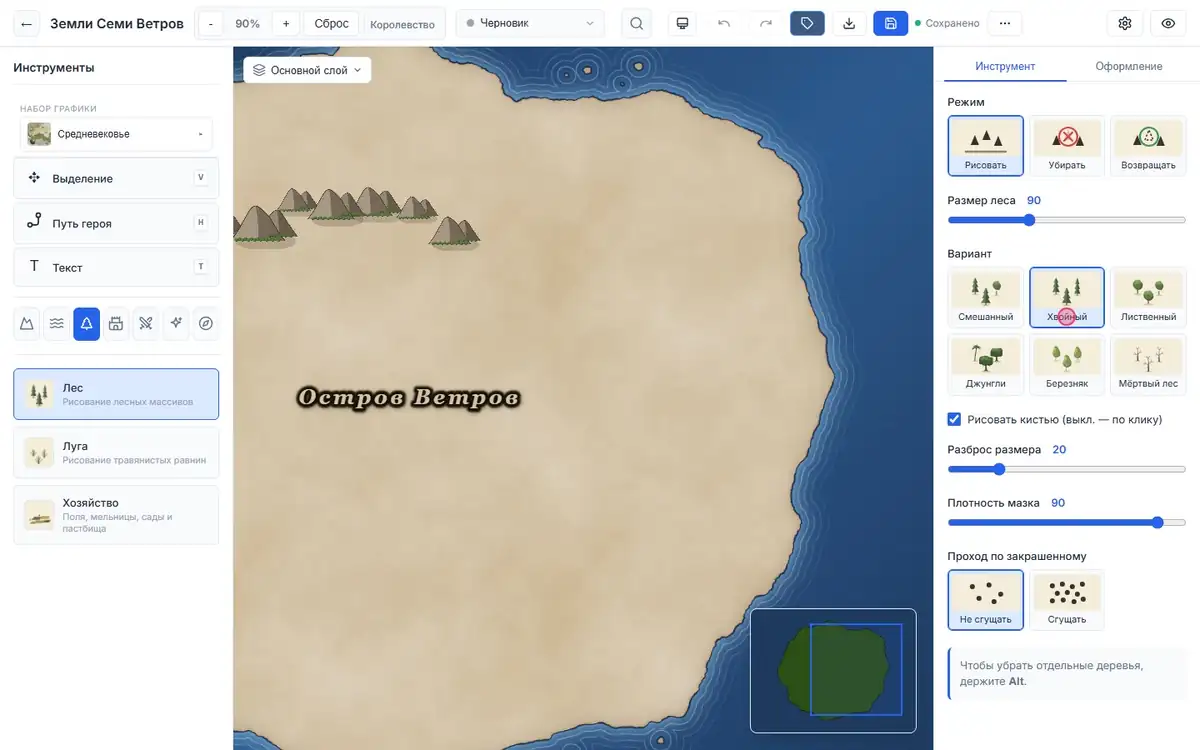Toggle the label tag button

[x=807, y=23]
